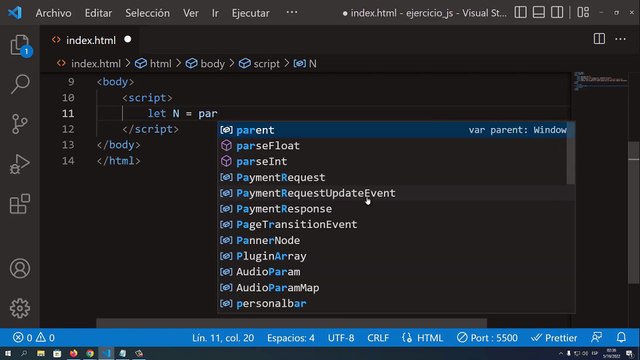Viewport: 640px width, 360px height.
Task: Click the editor horizontal scrollbar
Action: pyautogui.click(x=291, y=323)
